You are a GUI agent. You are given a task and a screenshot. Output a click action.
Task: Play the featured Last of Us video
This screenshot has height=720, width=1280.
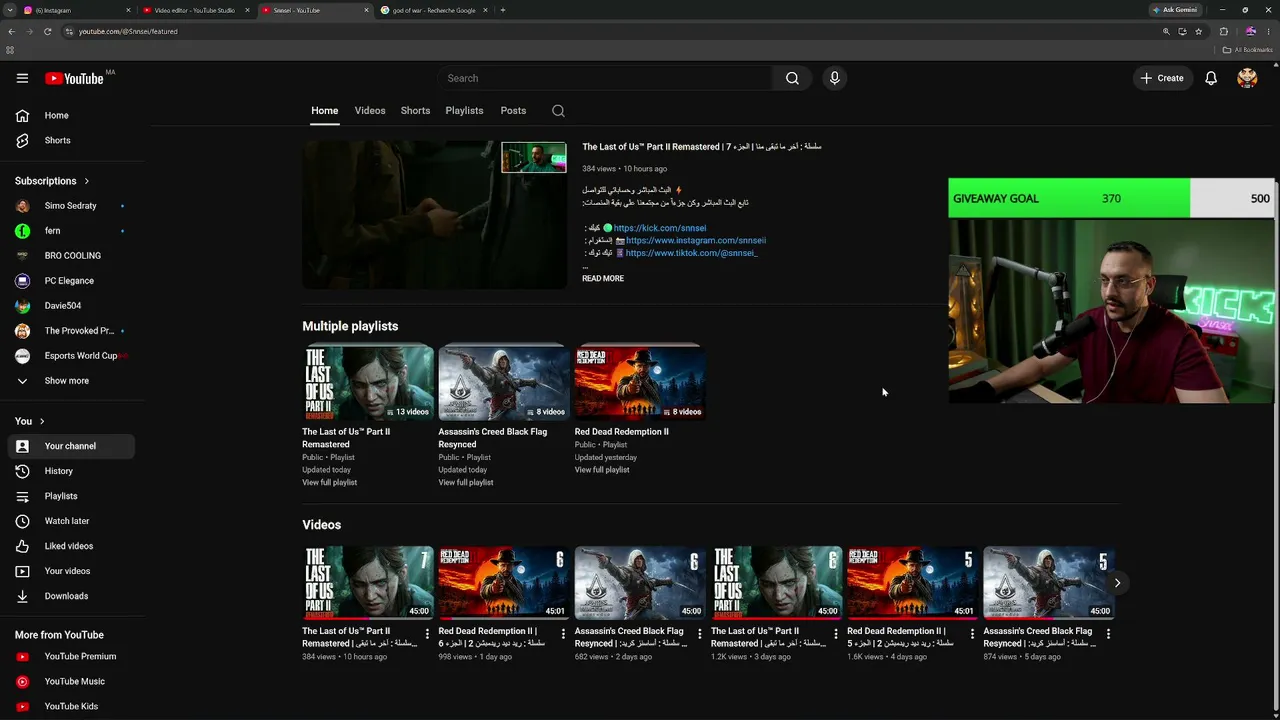click(x=434, y=215)
